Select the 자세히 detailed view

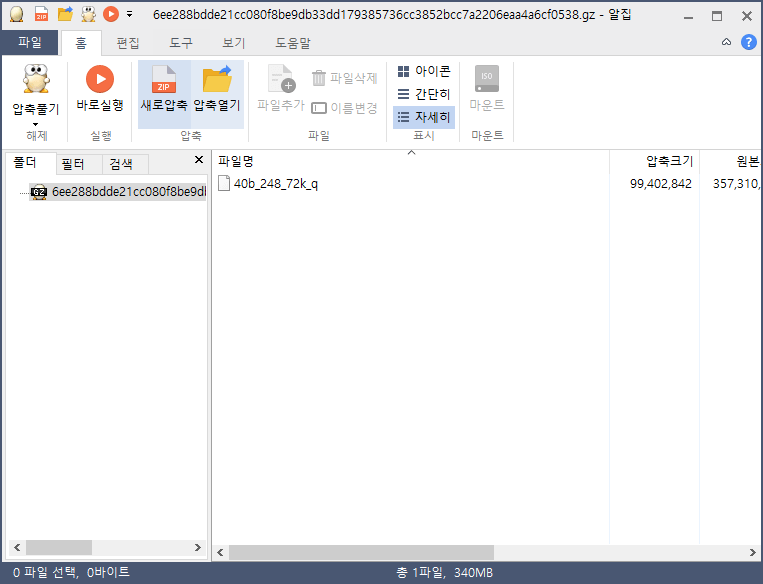[424, 117]
